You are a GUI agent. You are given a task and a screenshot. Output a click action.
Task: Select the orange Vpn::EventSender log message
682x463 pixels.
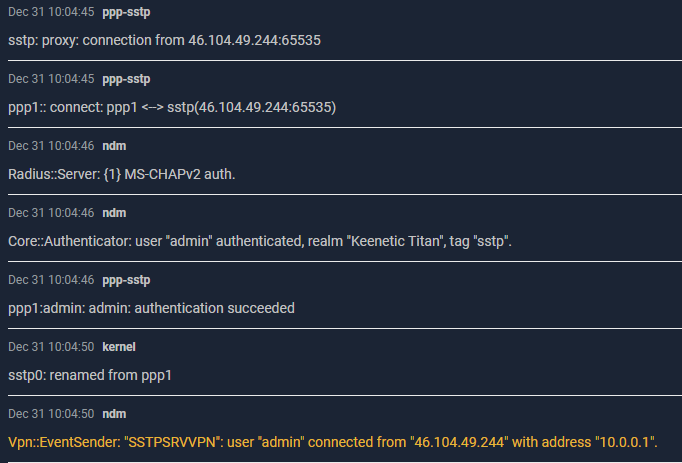[x=333, y=442]
